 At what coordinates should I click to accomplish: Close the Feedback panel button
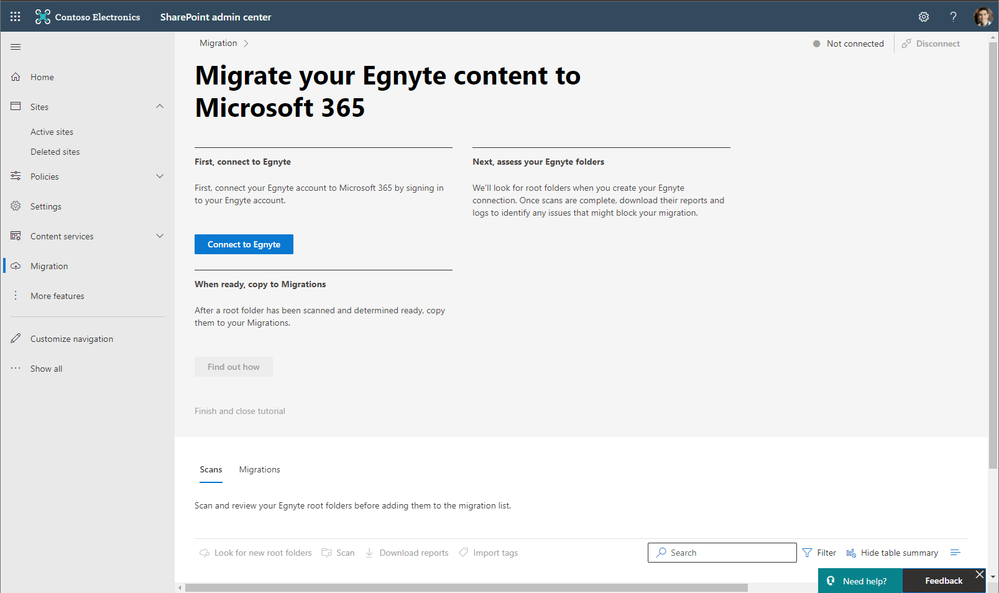980,575
